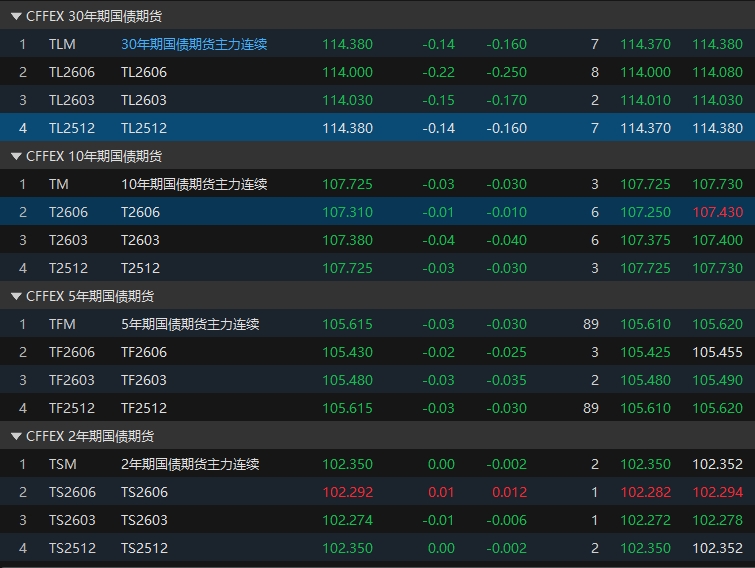Screen dimensions: 755x568
Task: Select the 10年期国债期货主力连续 row name
Action: (194, 184)
